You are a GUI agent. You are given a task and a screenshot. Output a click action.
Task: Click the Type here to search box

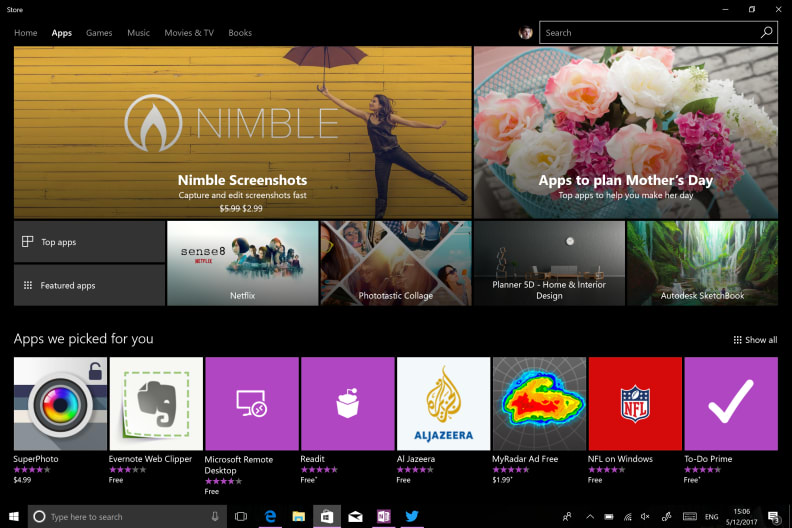coord(125,516)
